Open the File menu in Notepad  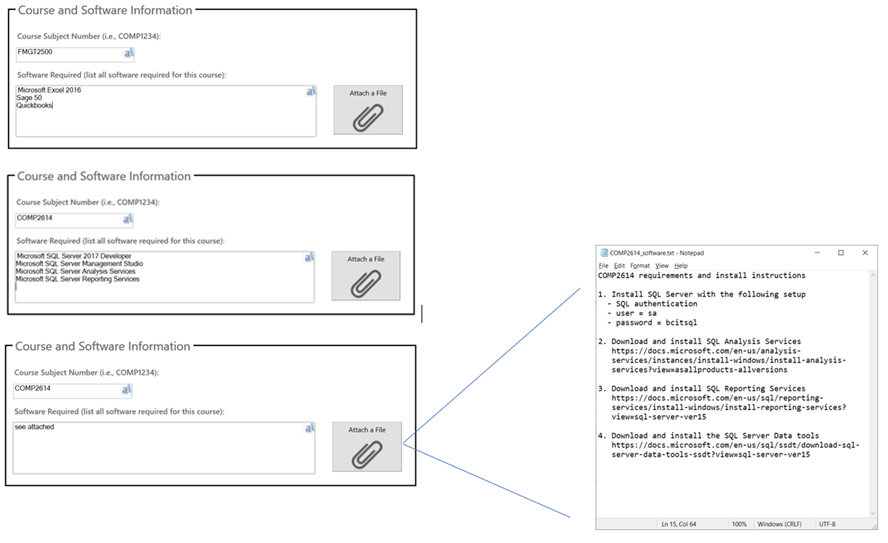604,265
